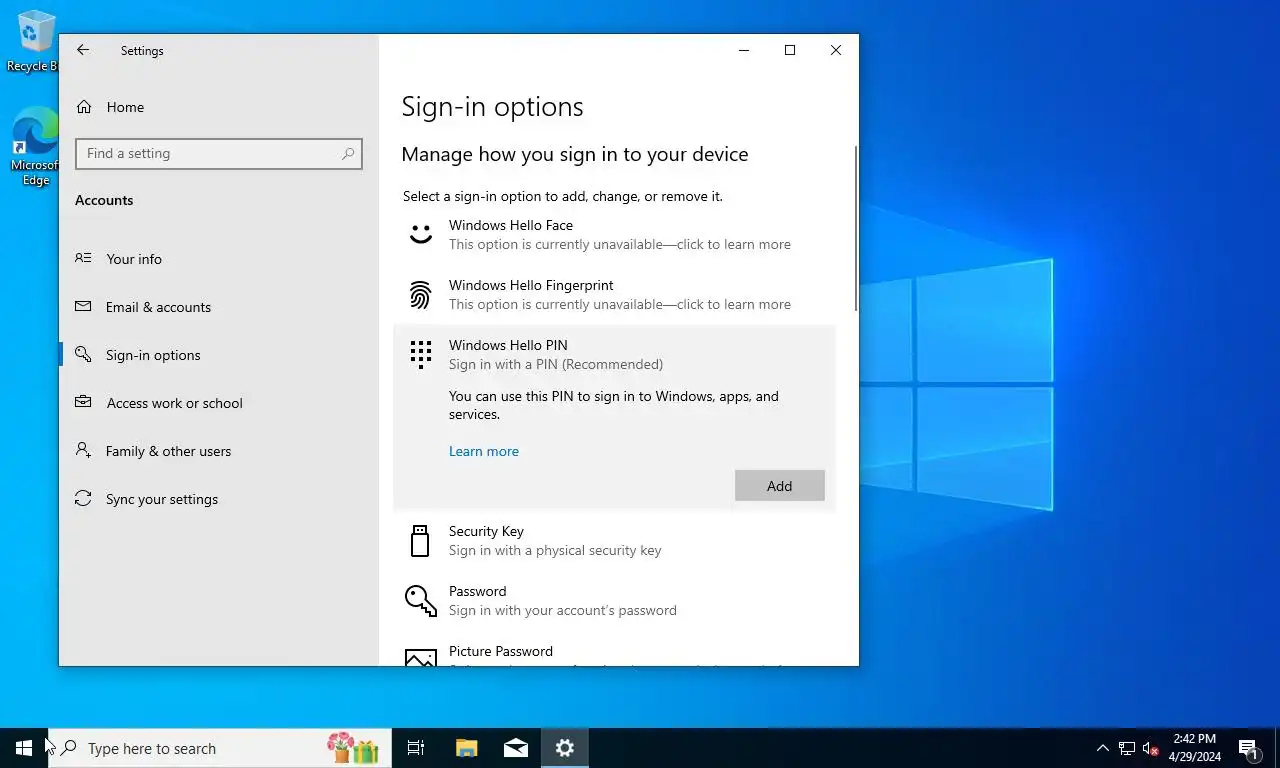Open File Explorer from the taskbar

pos(466,748)
